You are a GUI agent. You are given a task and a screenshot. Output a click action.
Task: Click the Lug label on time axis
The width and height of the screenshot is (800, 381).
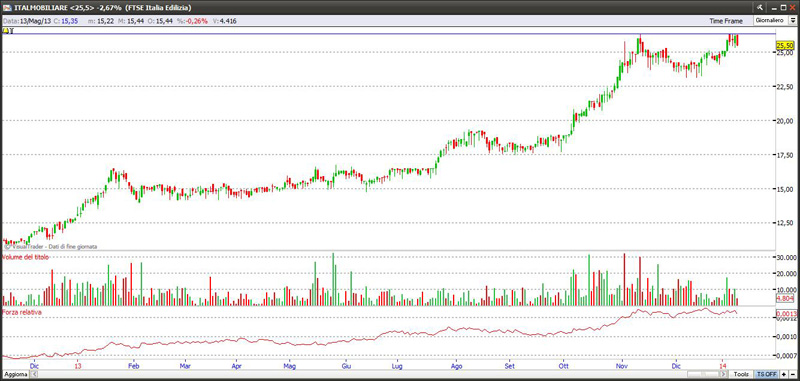coord(396,366)
